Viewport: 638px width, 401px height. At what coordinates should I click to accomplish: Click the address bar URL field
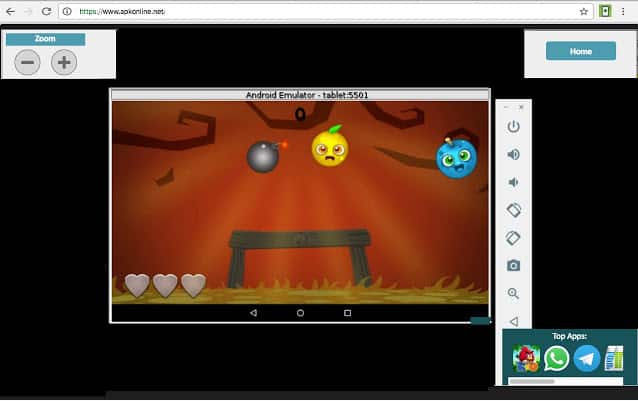(326, 11)
